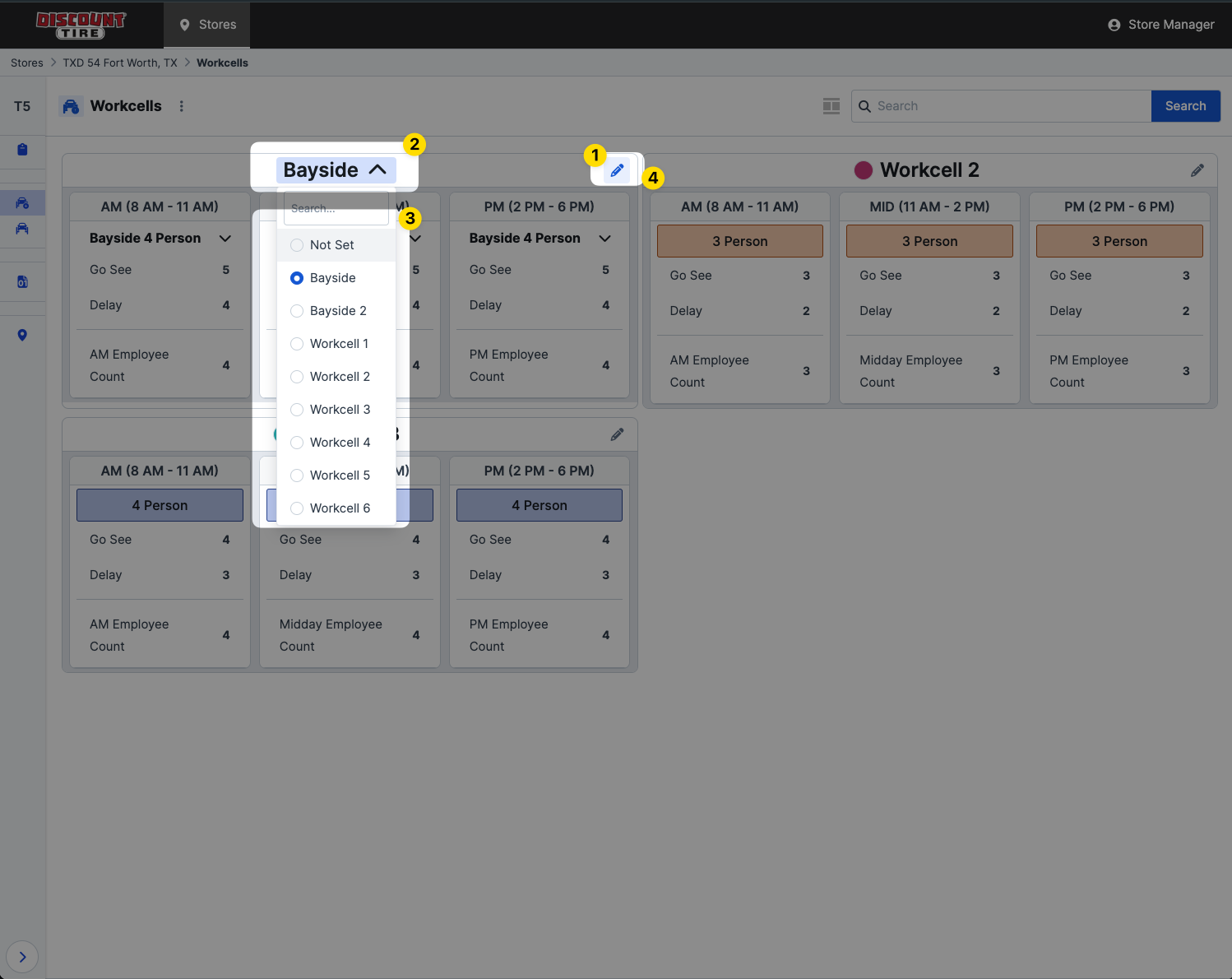Click the car icon below selected sidebar item
Viewport: 1232px width, 979px height.
22,229
